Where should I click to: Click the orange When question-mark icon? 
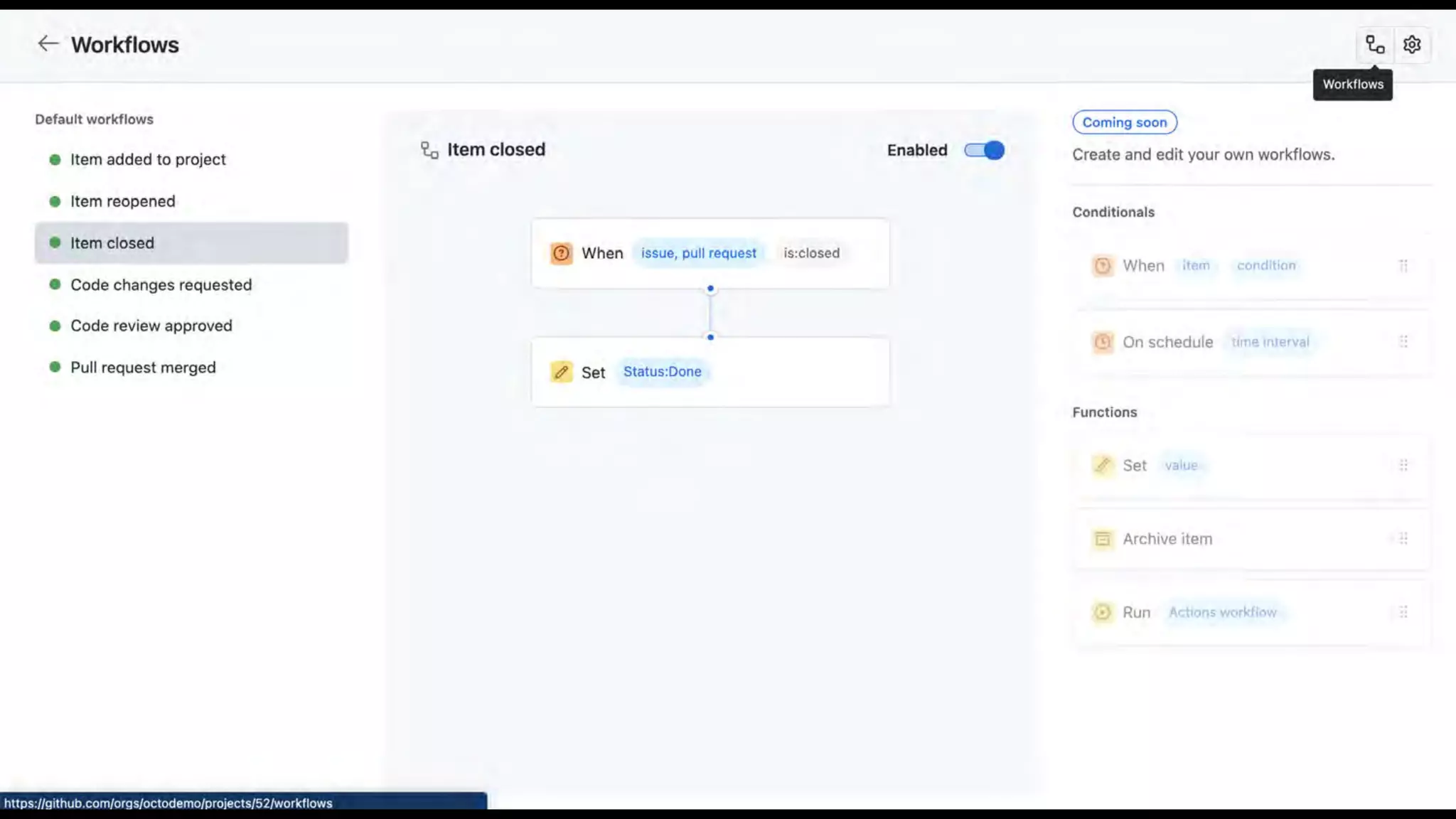pos(561,253)
